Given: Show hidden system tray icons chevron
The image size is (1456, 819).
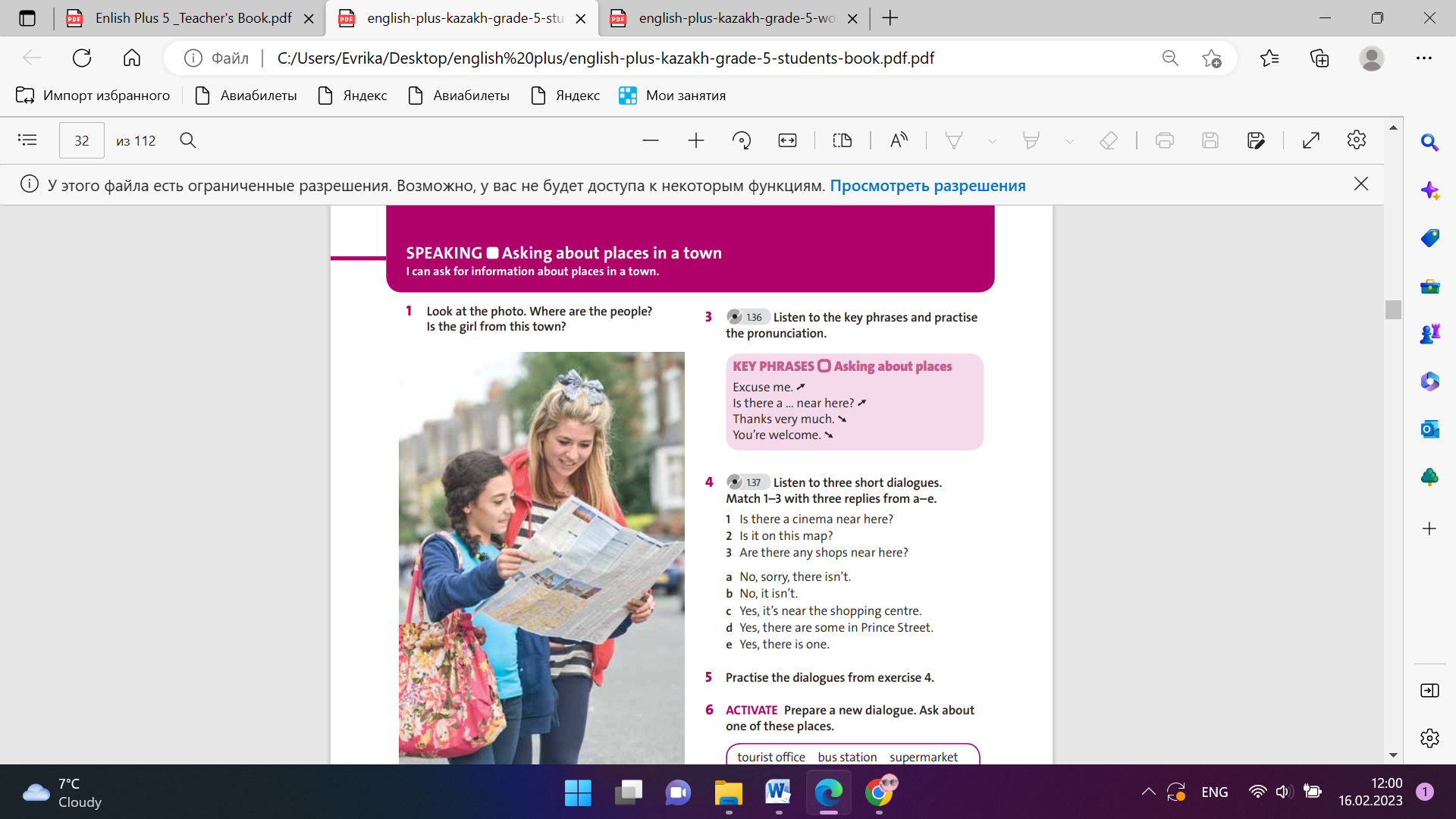Looking at the screenshot, I should click(1148, 792).
